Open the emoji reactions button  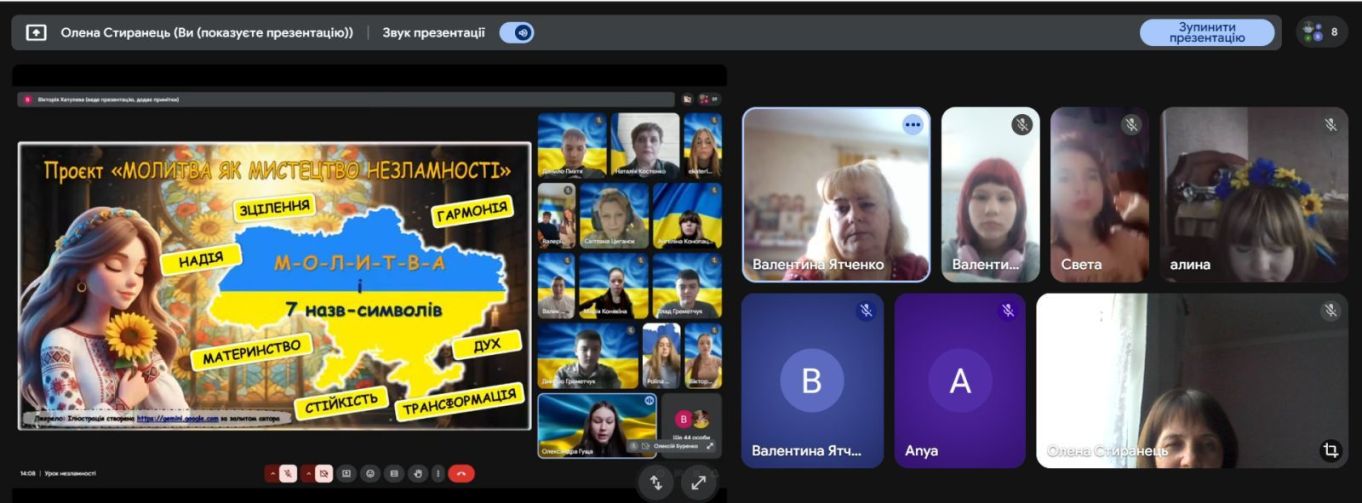(370, 473)
